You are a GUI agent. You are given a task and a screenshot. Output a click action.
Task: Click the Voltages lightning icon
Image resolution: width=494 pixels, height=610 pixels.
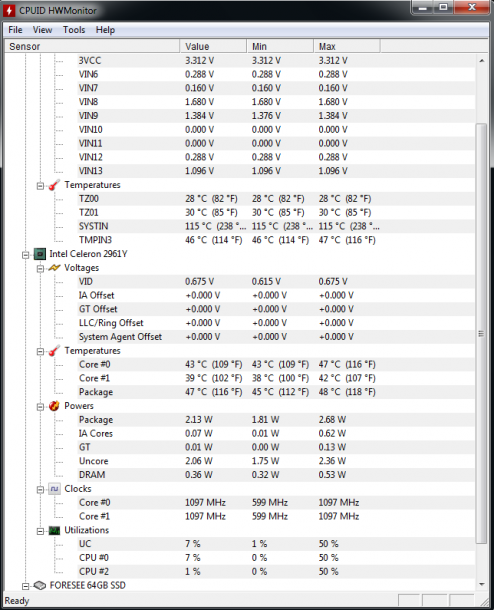click(x=54, y=268)
